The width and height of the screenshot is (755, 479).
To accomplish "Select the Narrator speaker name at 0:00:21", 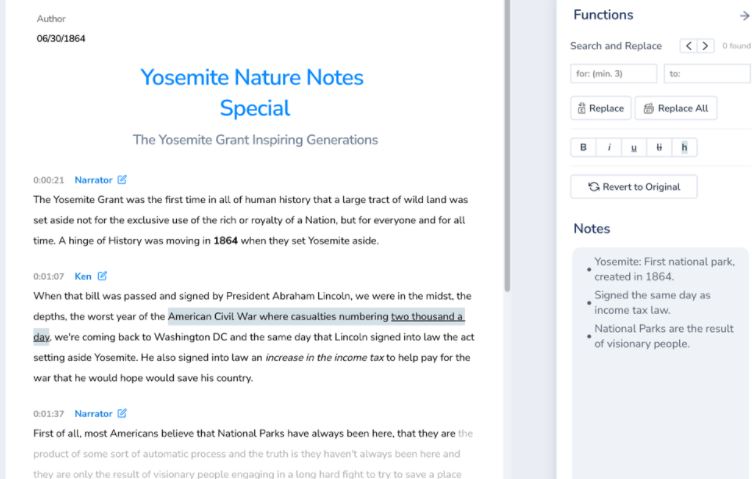I will click(93, 180).
